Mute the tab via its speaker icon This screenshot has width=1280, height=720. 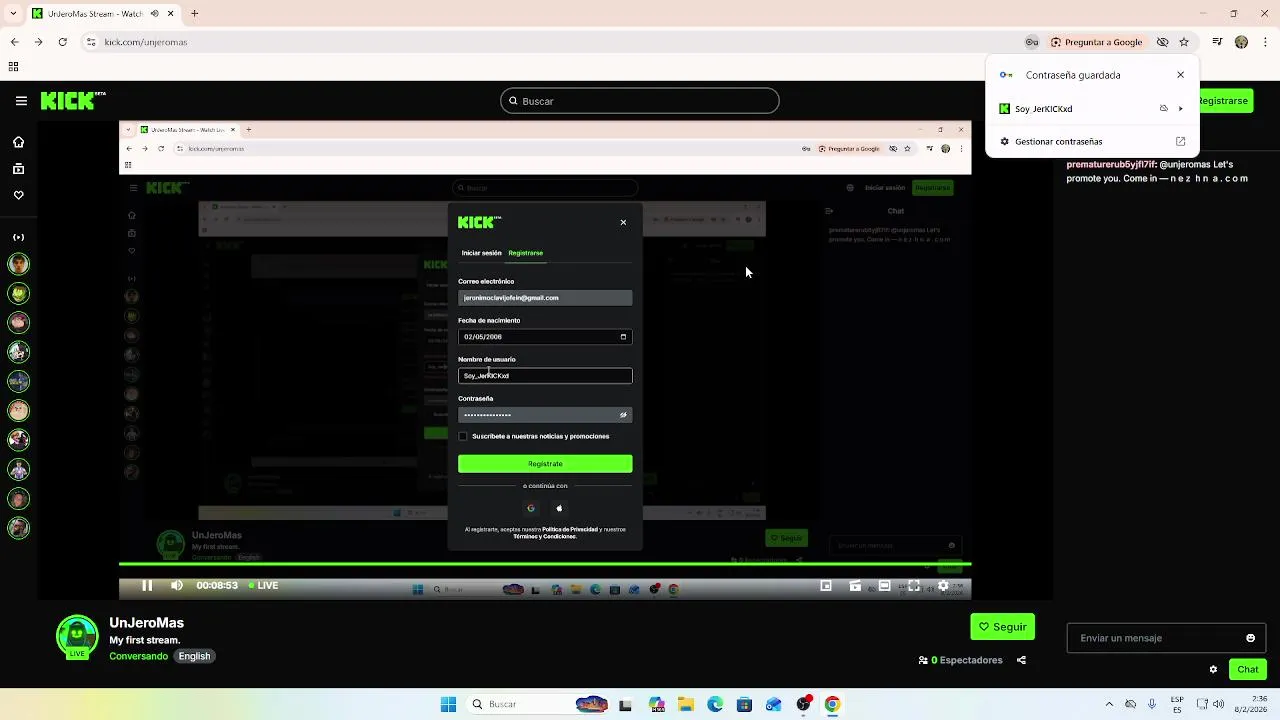pyautogui.click(x=154, y=14)
